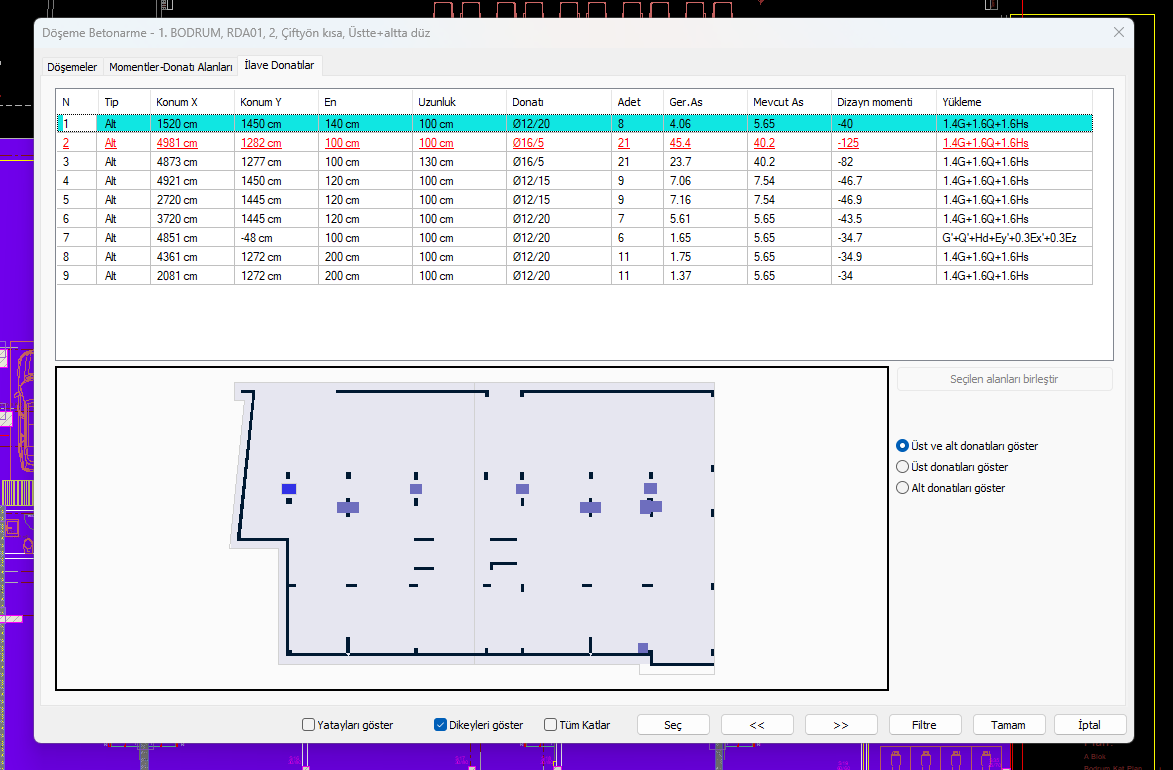This screenshot has width=1173, height=770.
Task: Click the Adet column header
Action: (637, 102)
